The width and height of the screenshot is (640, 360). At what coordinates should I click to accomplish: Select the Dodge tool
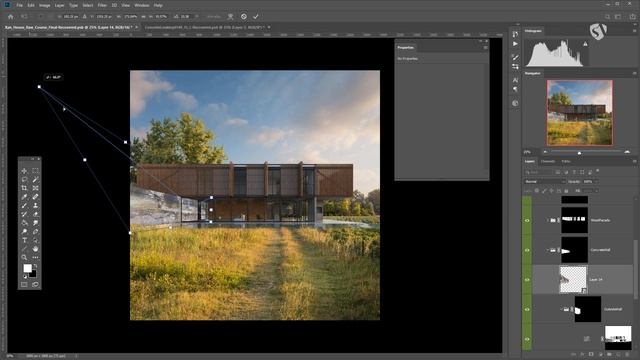[24, 231]
